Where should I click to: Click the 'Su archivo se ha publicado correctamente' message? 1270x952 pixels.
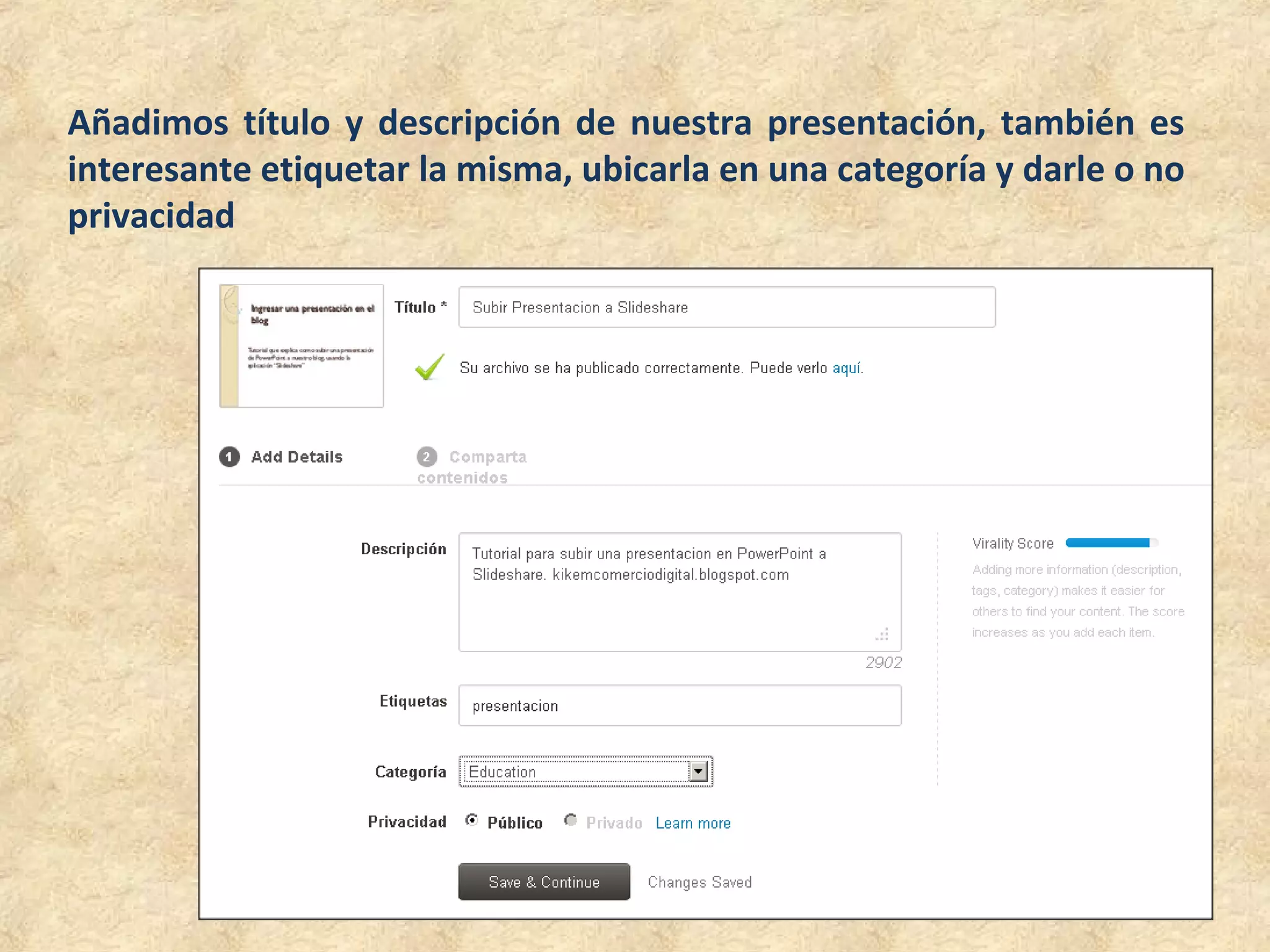click(601, 368)
